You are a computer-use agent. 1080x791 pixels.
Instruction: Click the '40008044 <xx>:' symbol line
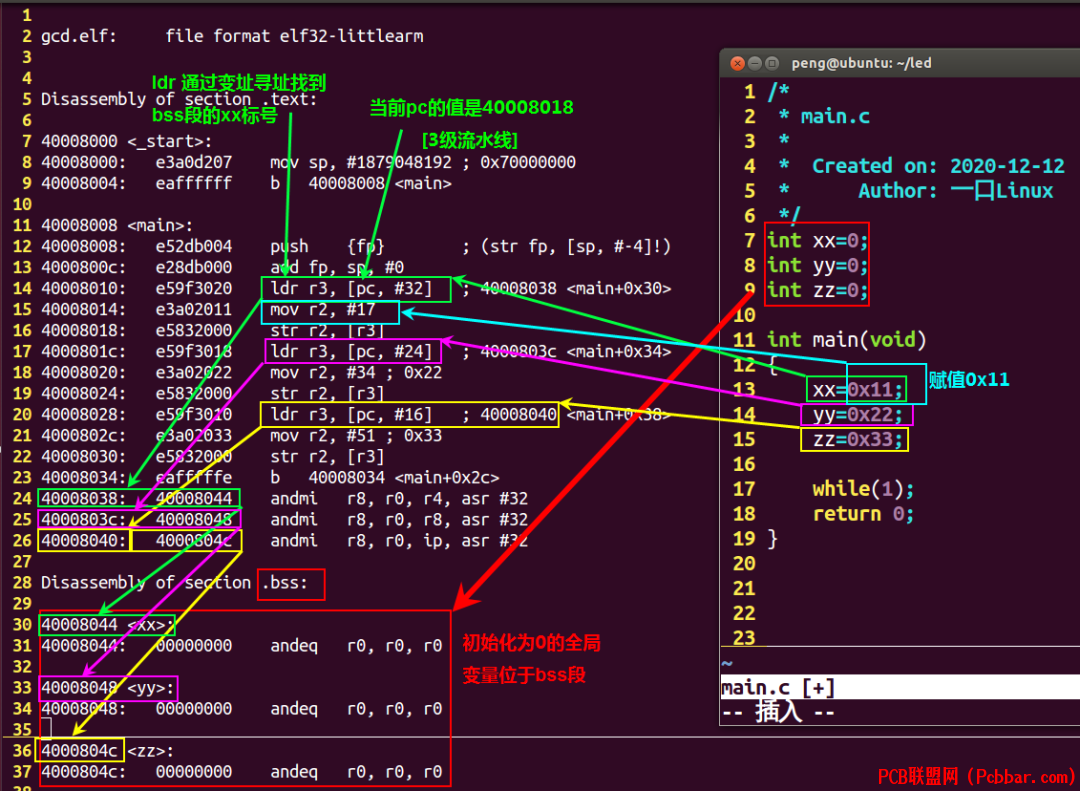107,625
